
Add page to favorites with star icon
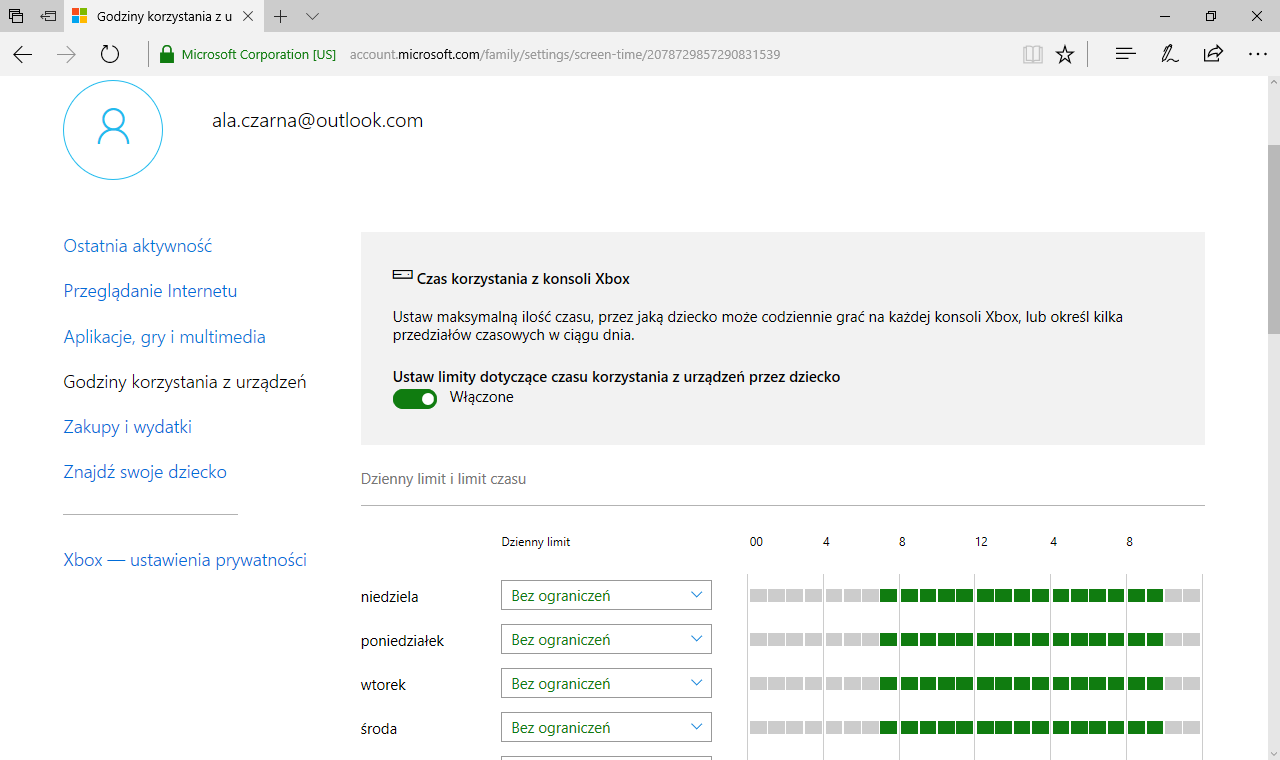(x=1065, y=55)
